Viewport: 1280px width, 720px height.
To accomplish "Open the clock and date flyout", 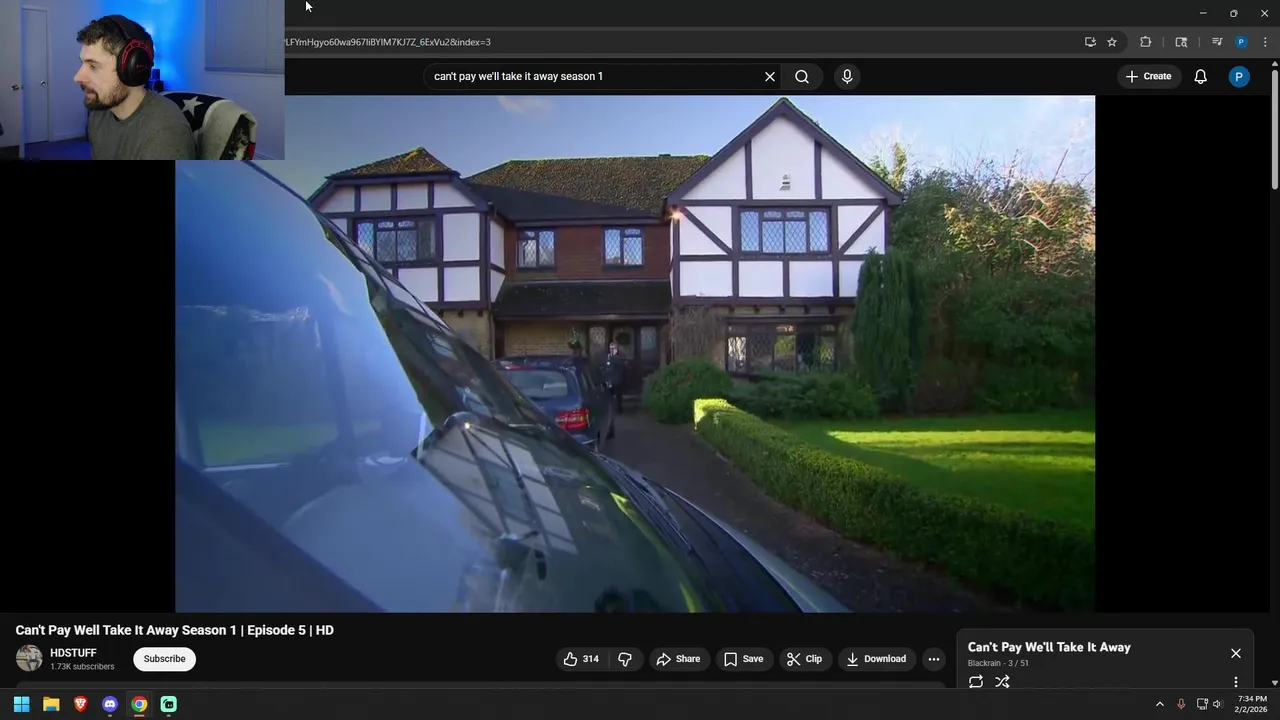I will click(x=1252, y=704).
